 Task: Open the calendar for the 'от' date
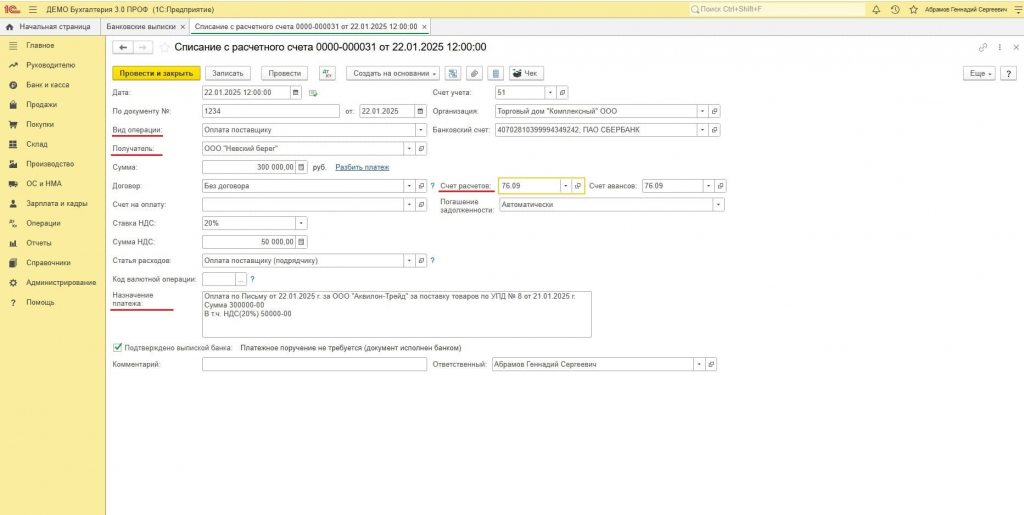click(421, 111)
